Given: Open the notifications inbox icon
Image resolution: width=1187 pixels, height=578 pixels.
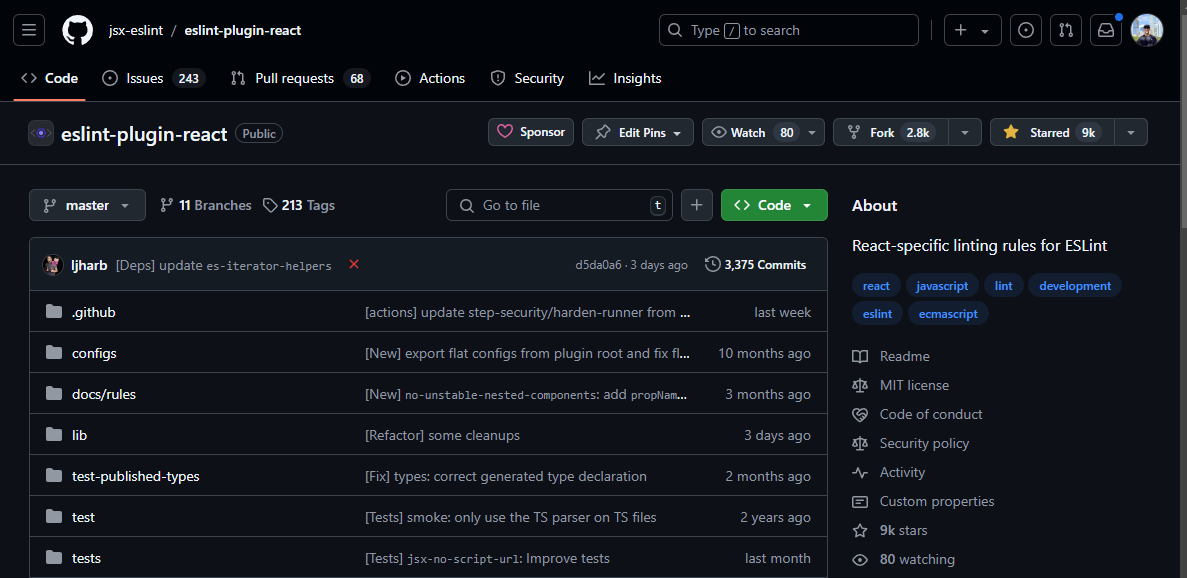Looking at the screenshot, I should (1106, 30).
